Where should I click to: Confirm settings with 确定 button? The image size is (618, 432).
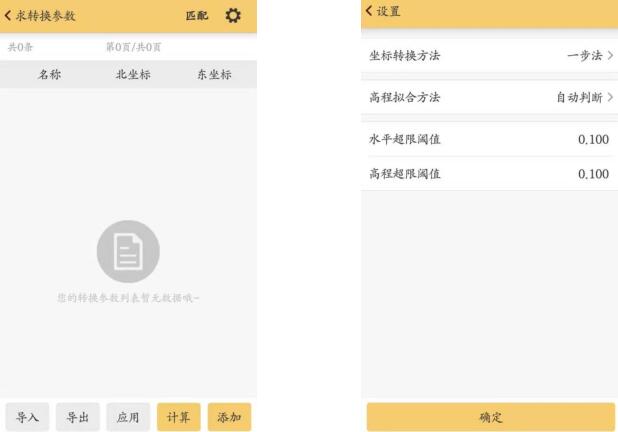tap(491, 417)
